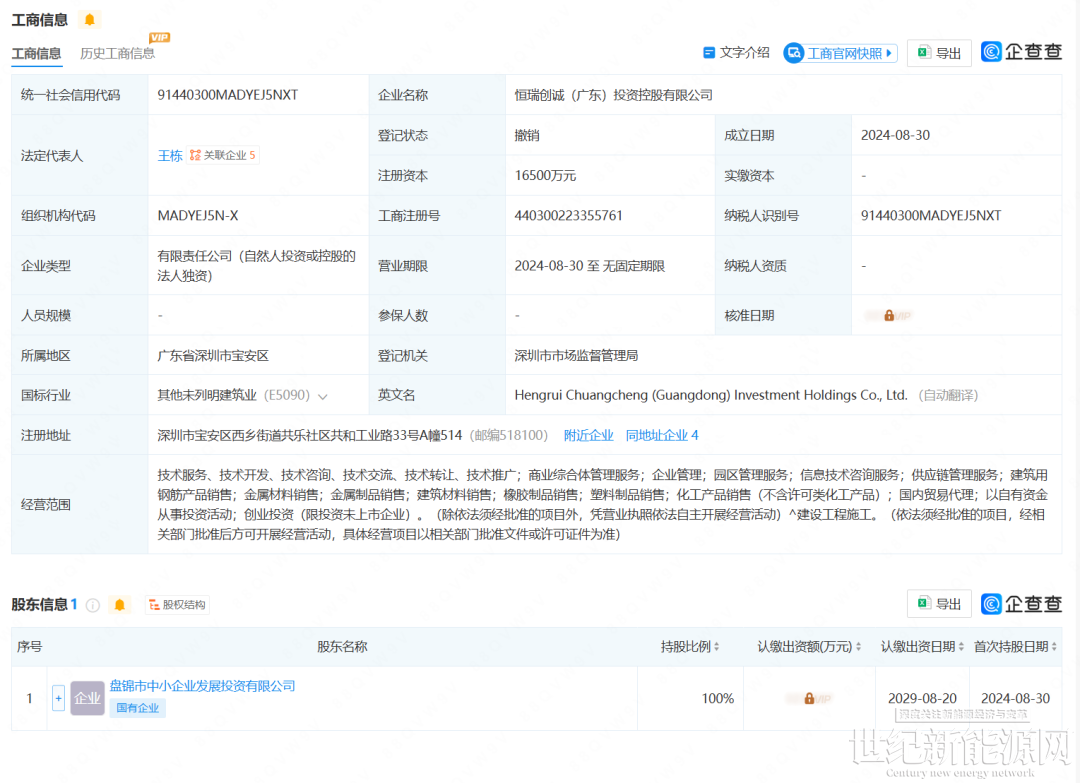Click the 自动翻译 note after the English name
This screenshot has height=783, width=1080.
pos(948,395)
